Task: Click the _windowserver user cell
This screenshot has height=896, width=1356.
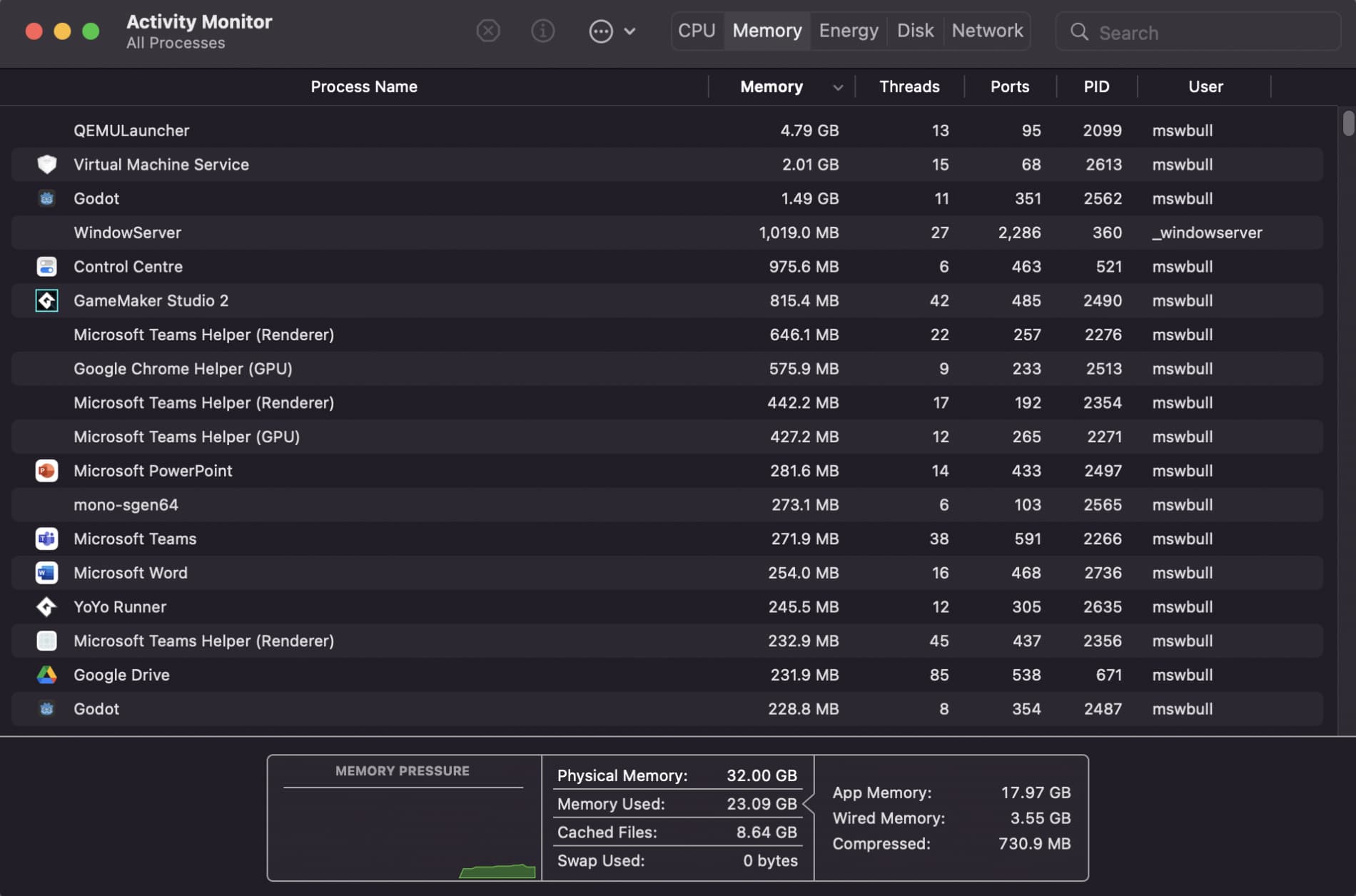Action: (1206, 233)
